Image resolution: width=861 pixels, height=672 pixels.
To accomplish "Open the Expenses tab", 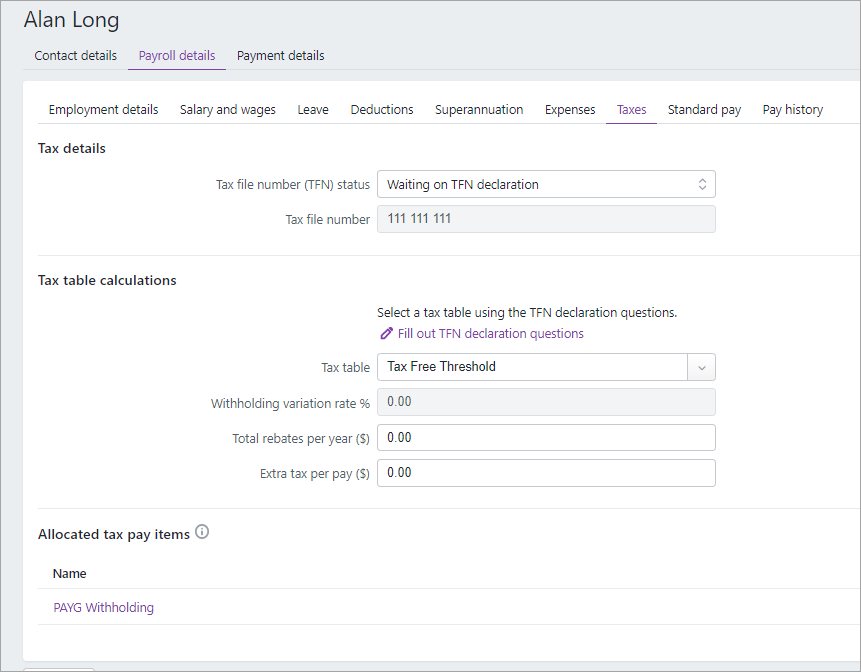I will click(570, 109).
